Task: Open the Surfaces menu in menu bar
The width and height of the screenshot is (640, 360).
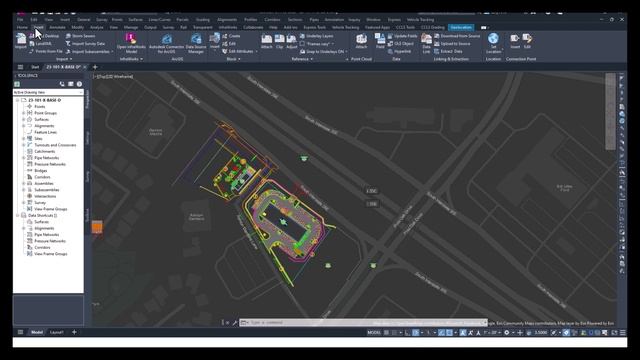Action: 136,20
